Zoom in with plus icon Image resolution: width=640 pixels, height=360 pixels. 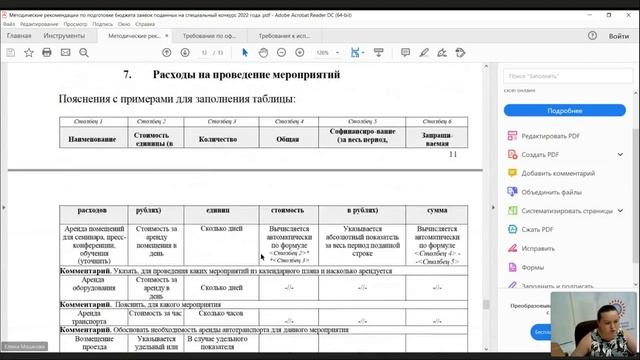pos(300,53)
